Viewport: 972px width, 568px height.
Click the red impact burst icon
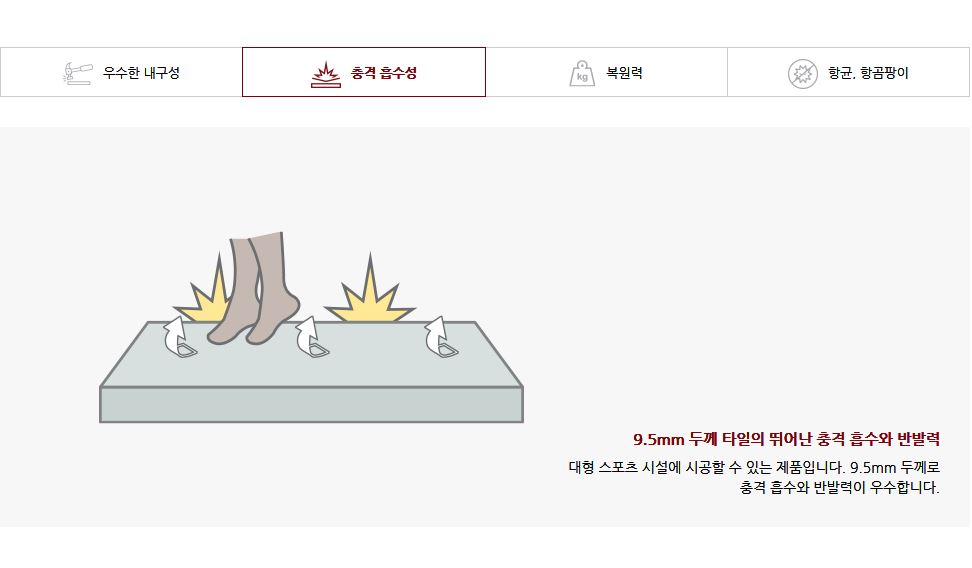(325, 74)
